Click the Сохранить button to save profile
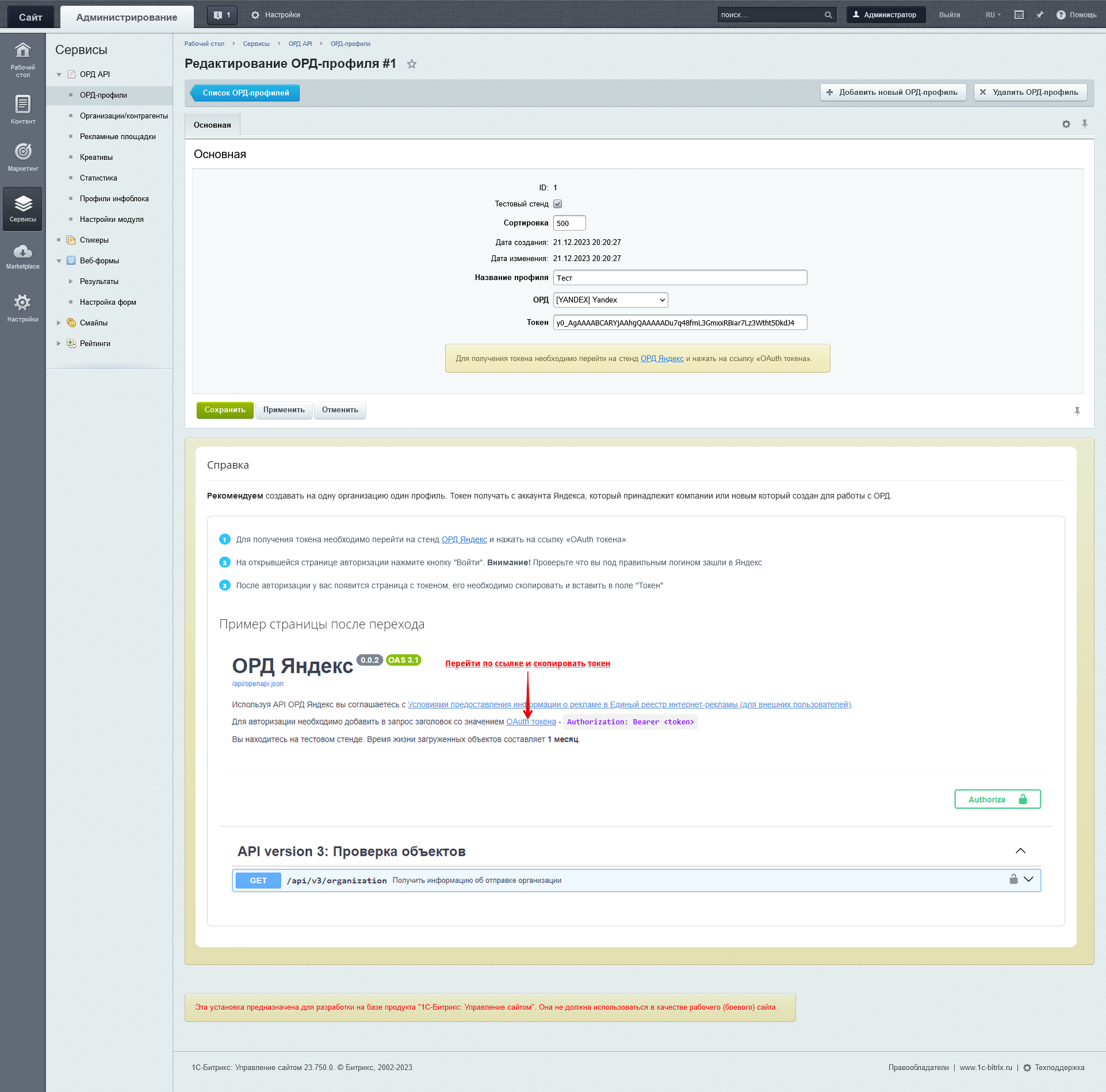1106x1092 pixels. (223, 410)
